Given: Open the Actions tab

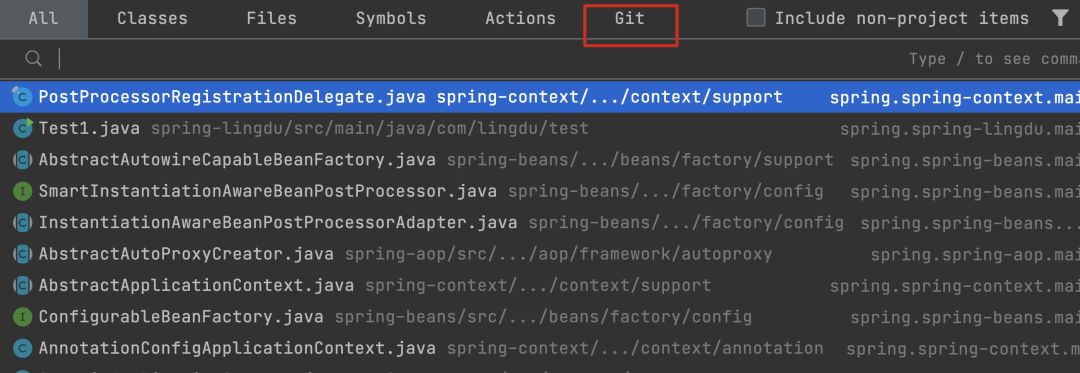Looking at the screenshot, I should coord(520,19).
